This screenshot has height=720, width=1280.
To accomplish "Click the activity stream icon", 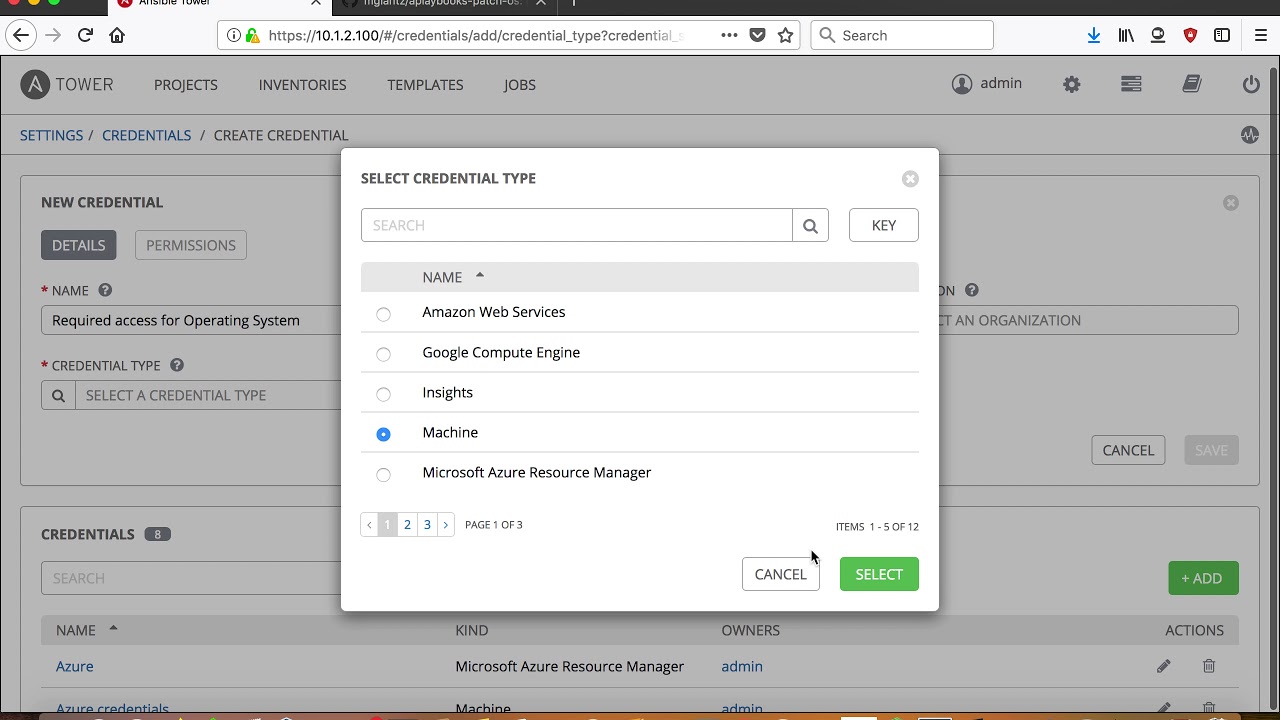I will click(1250, 135).
